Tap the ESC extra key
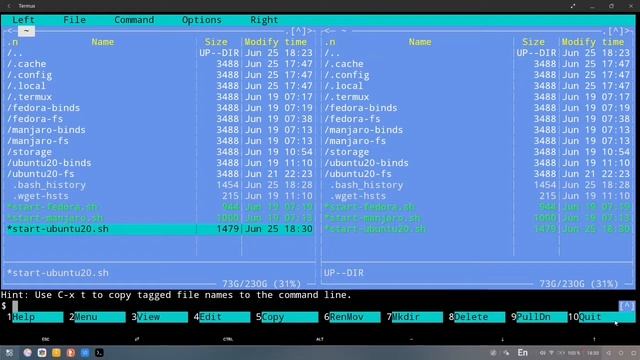640x360 pixels. pos(45,339)
